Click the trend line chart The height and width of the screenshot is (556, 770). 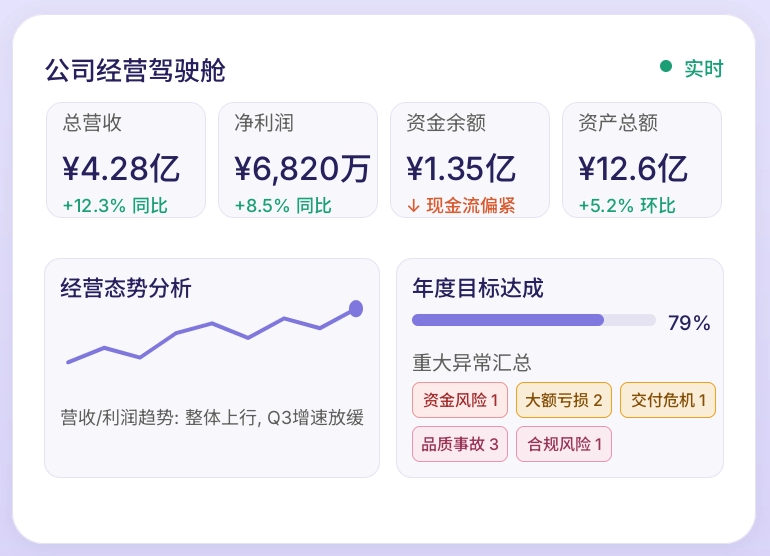coord(215,332)
